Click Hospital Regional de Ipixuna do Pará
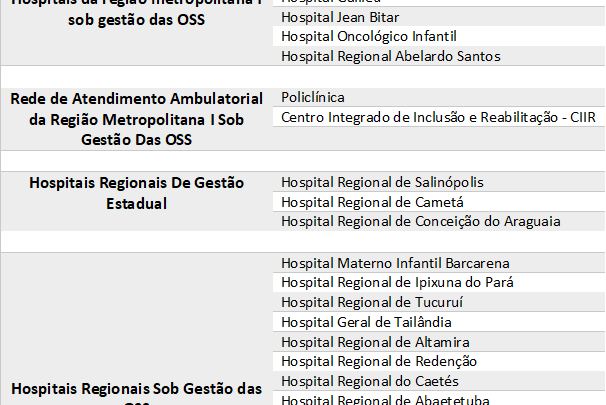The height and width of the screenshot is (405, 606). [x=397, y=282]
